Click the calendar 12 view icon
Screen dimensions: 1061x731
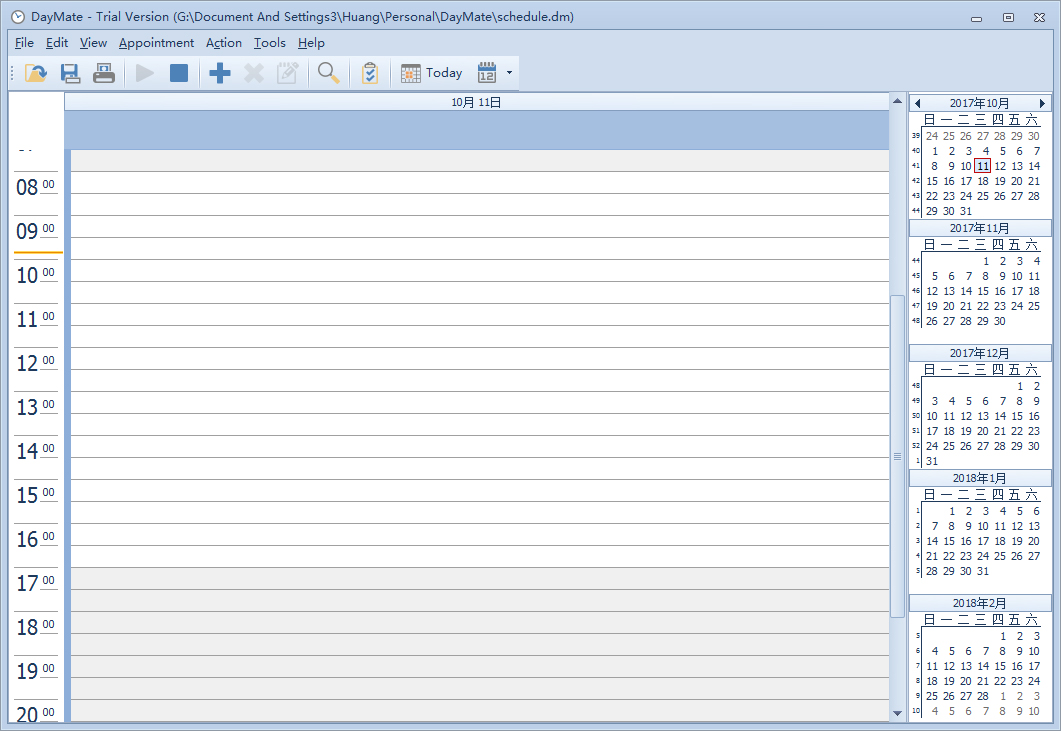[487, 72]
